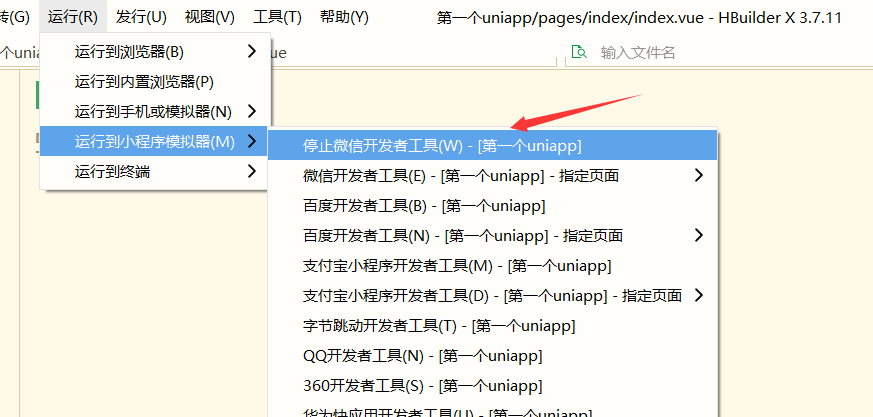Select 运行到小程序模拟器(M) entry
This screenshot has height=417, width=873.
[155, 142]
